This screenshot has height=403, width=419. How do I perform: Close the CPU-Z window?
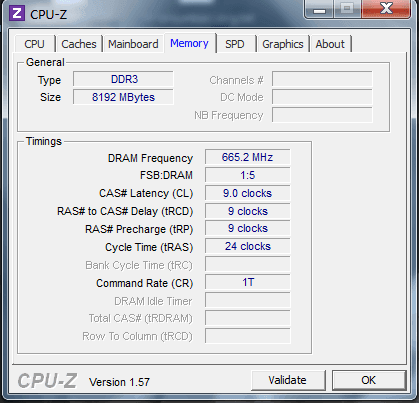click(386, 9)
